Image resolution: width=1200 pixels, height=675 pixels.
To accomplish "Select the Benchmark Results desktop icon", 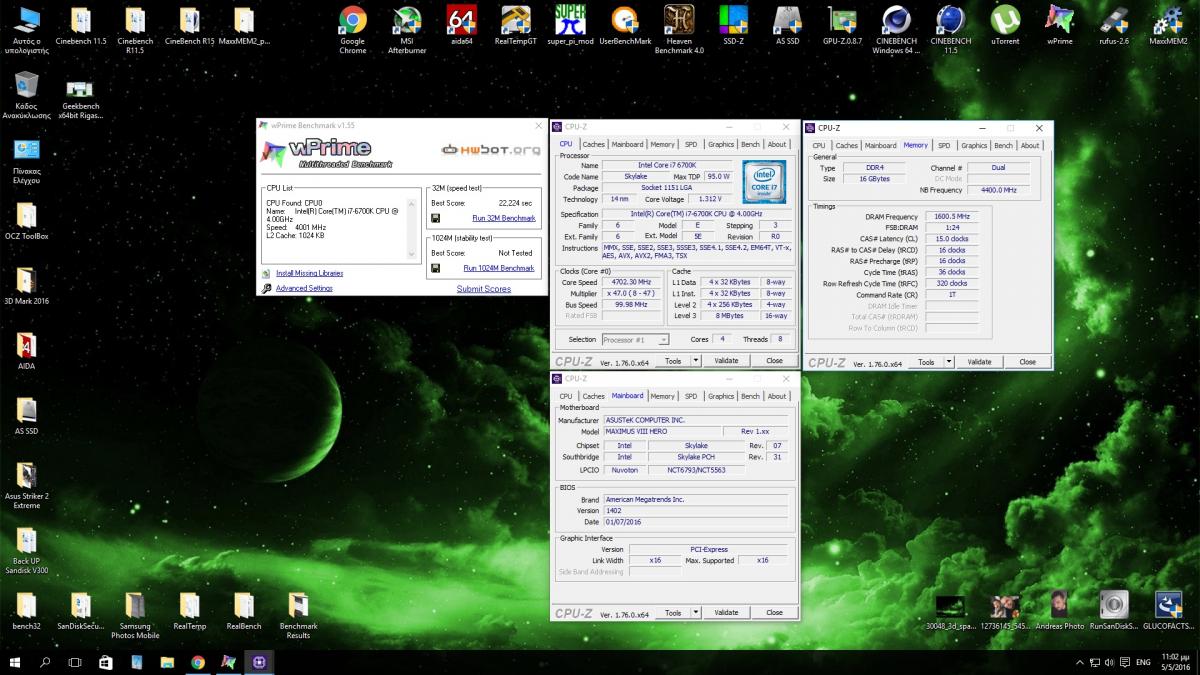I will [298, 615].
